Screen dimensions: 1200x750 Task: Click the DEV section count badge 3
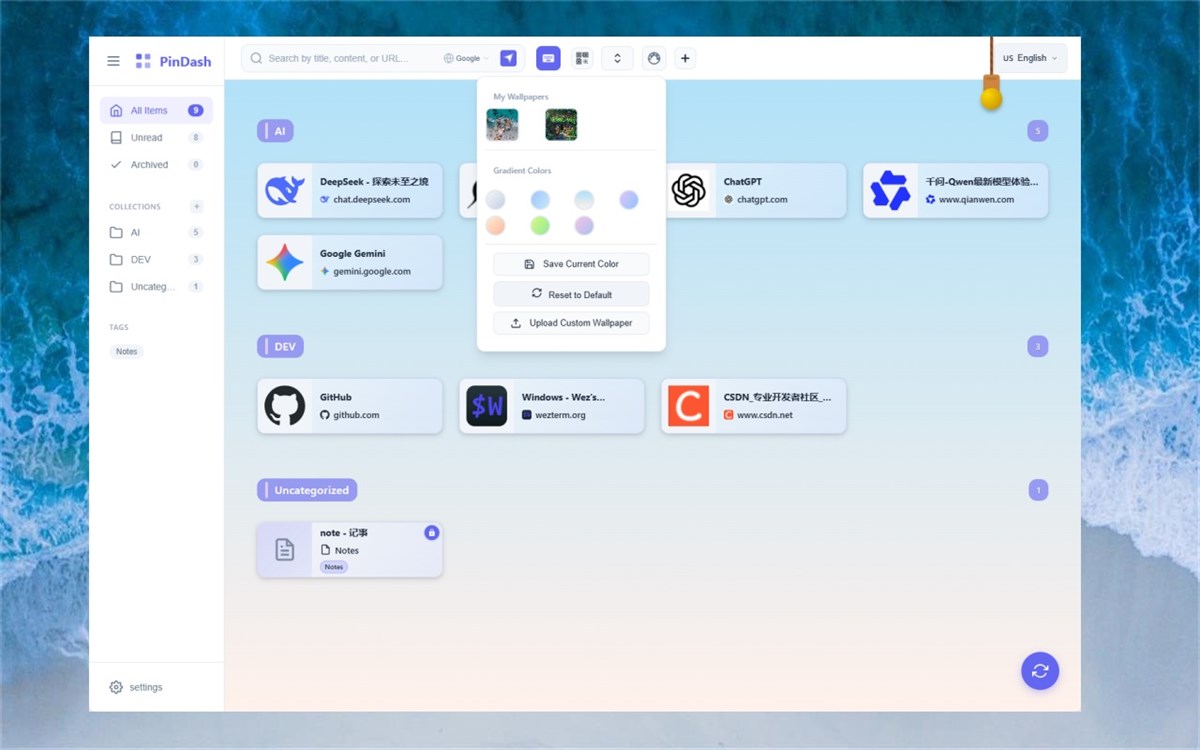[1038, 346]
